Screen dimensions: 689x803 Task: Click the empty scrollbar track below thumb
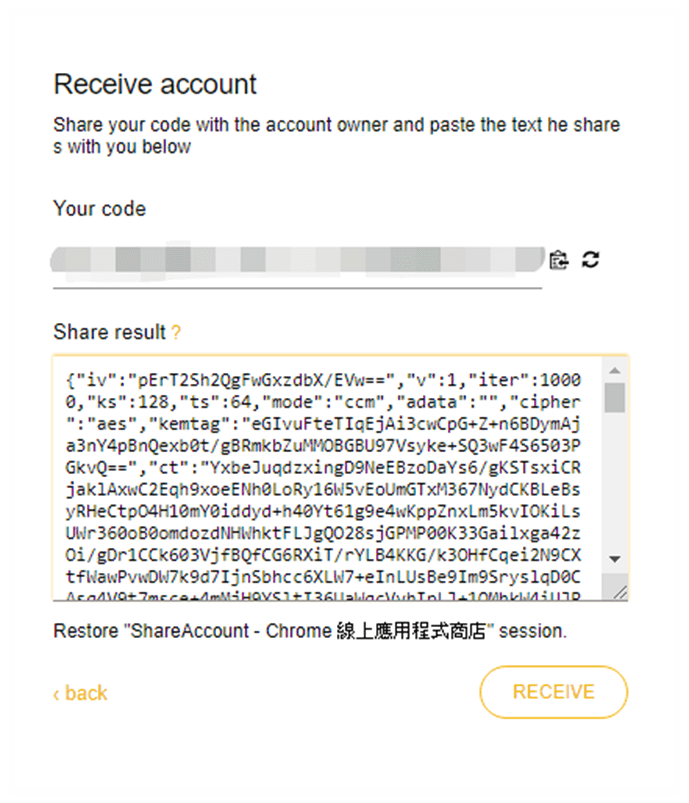pos(616,480)
